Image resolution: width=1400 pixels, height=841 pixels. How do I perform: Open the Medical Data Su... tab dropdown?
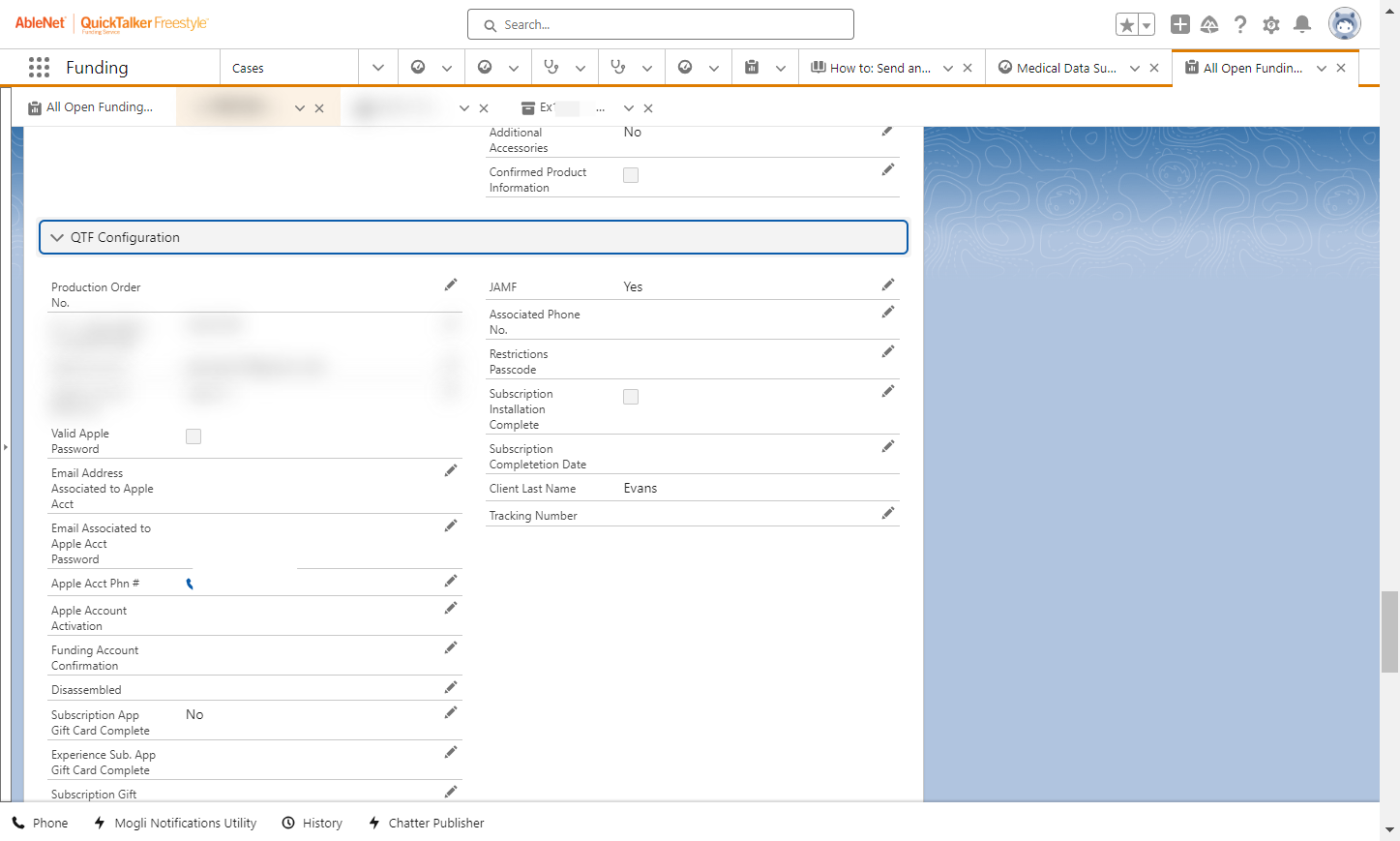coord(1135,69)
